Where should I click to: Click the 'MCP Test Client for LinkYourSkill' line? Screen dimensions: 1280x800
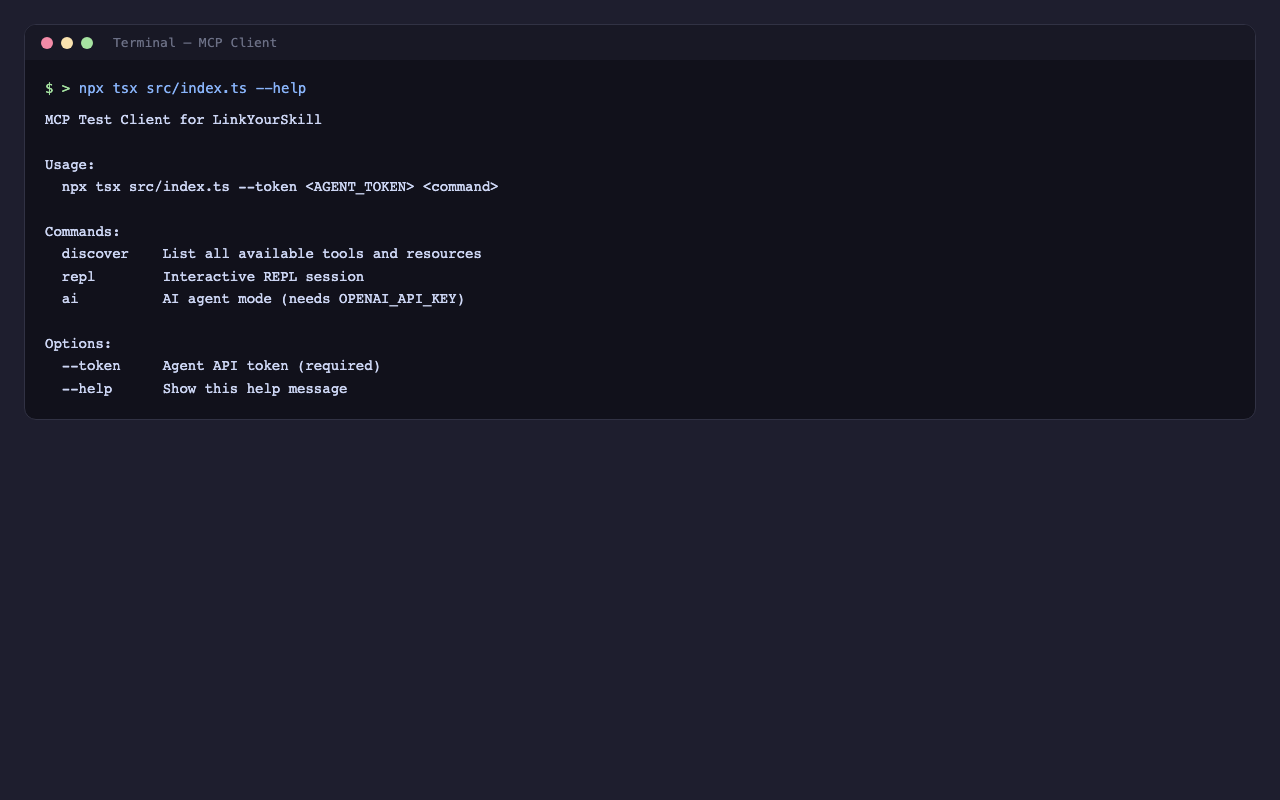point(183,120)
